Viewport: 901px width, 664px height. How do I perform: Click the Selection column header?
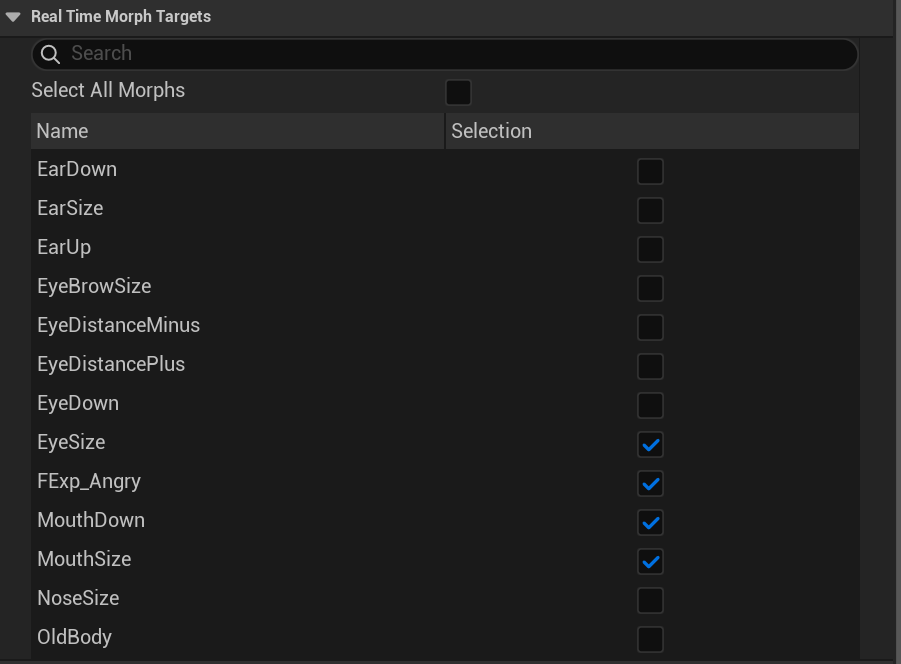click(652, 131)
